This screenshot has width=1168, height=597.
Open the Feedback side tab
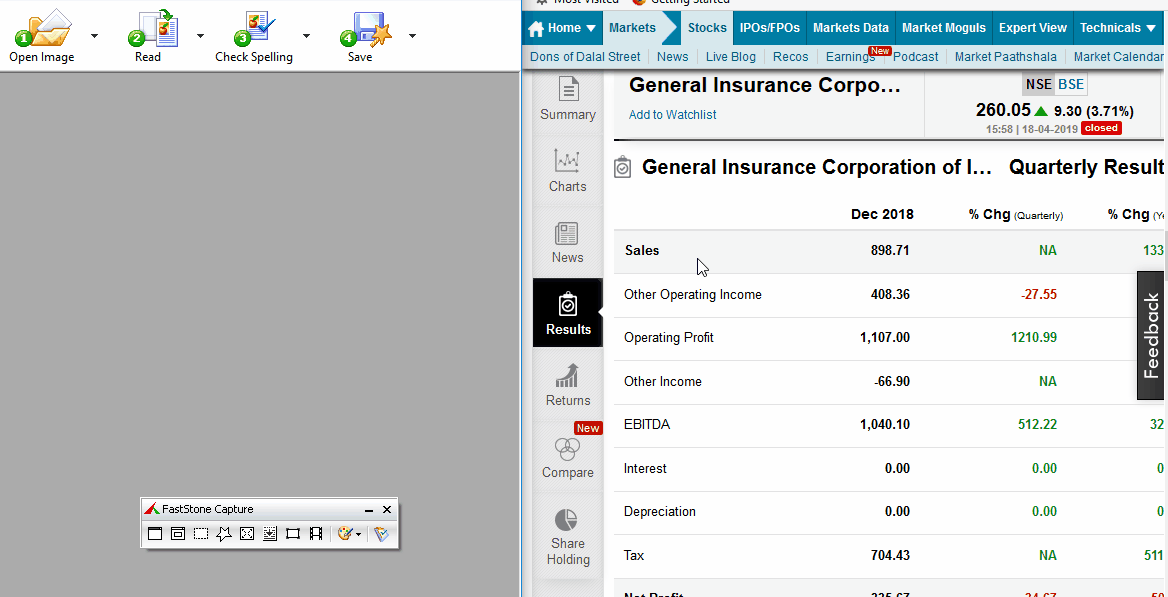tap(1152, 335)
